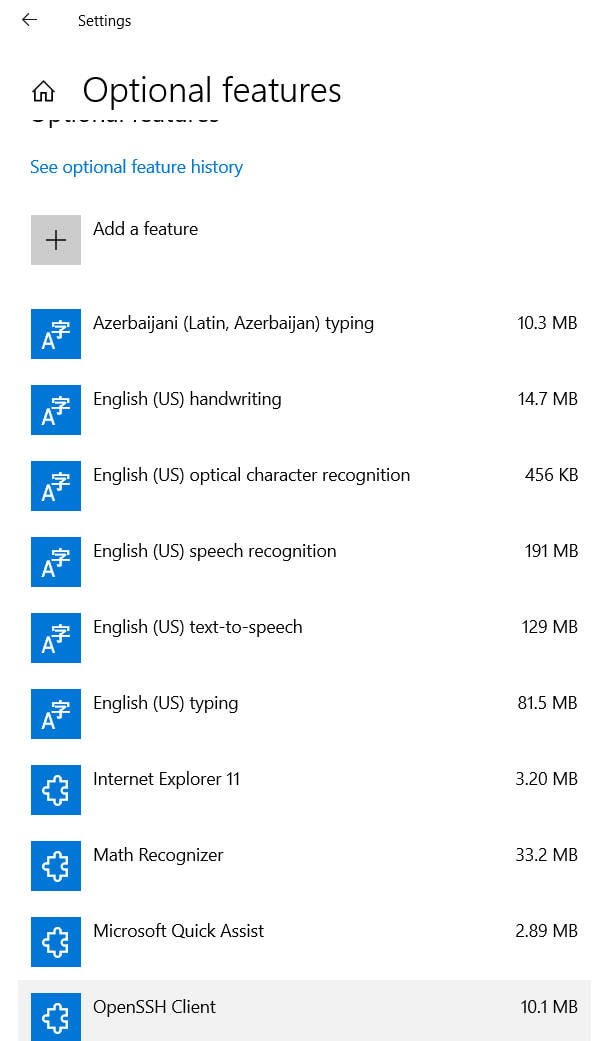Click the English (US) handwriting icon

click(x=56, y=410)
